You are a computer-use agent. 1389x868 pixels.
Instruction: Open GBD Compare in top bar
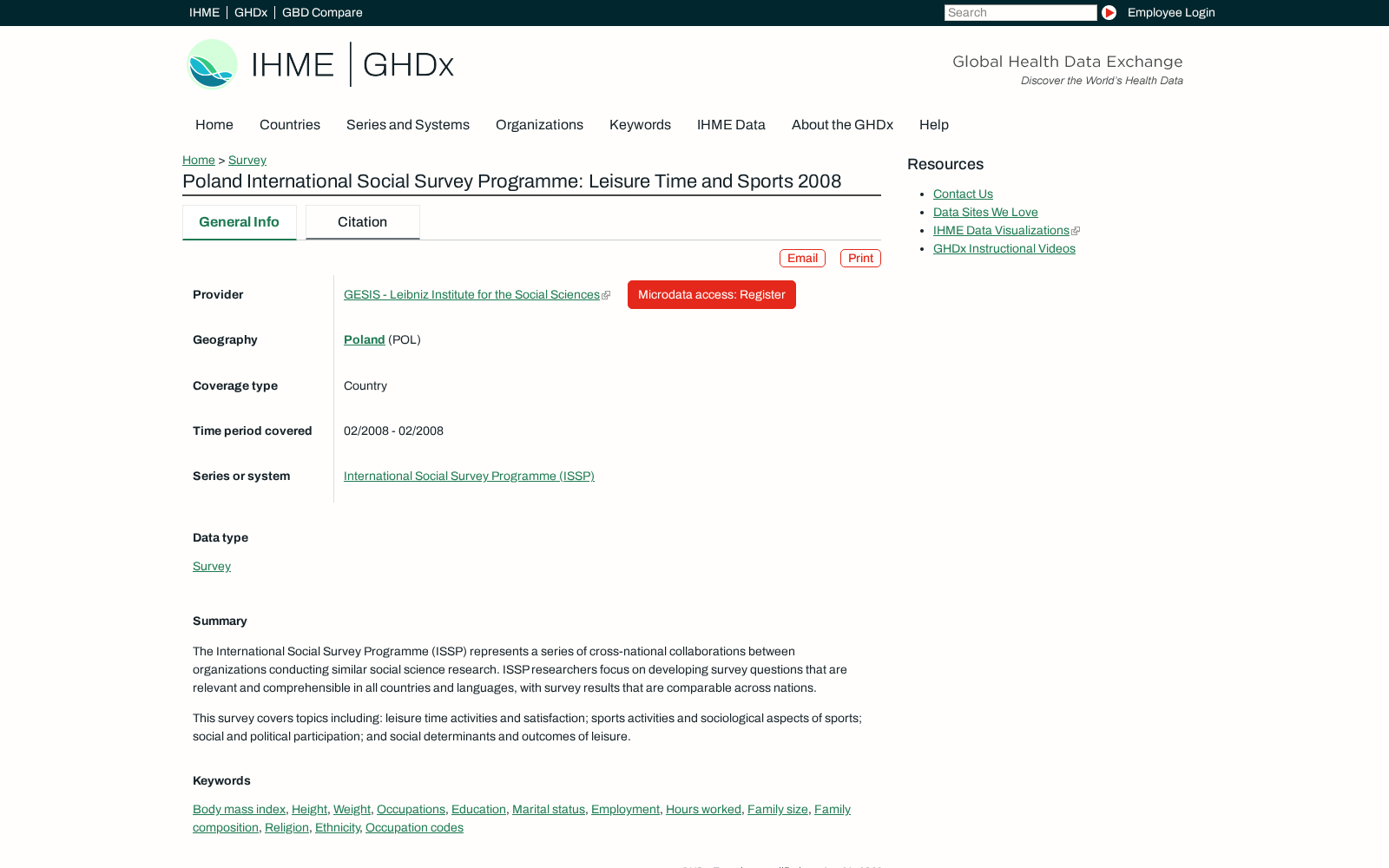(322, 12)
